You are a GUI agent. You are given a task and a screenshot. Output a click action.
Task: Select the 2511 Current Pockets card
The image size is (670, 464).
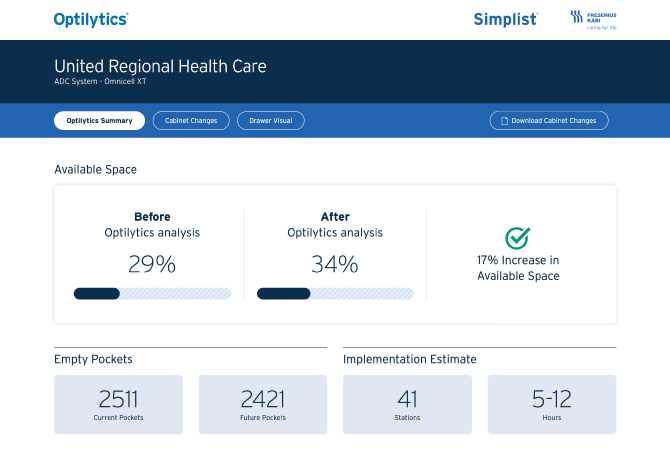119,404
